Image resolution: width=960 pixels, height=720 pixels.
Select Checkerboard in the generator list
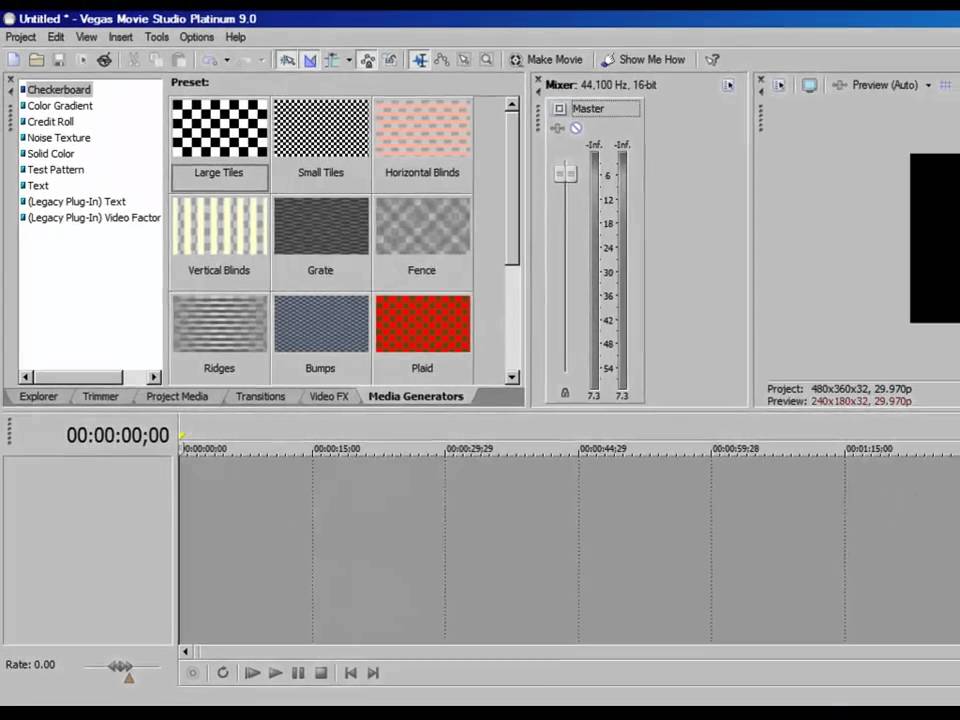(x=59, y=89)
